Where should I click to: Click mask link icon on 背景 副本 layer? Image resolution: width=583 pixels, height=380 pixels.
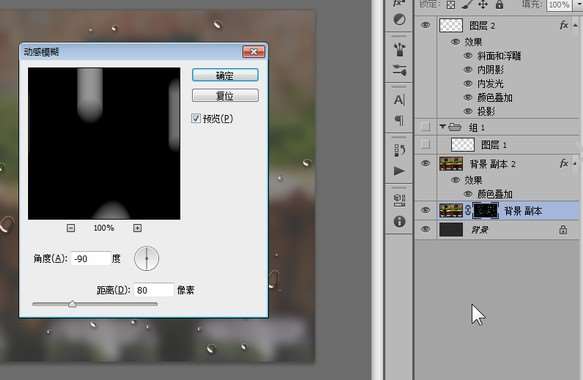[468, 210]
